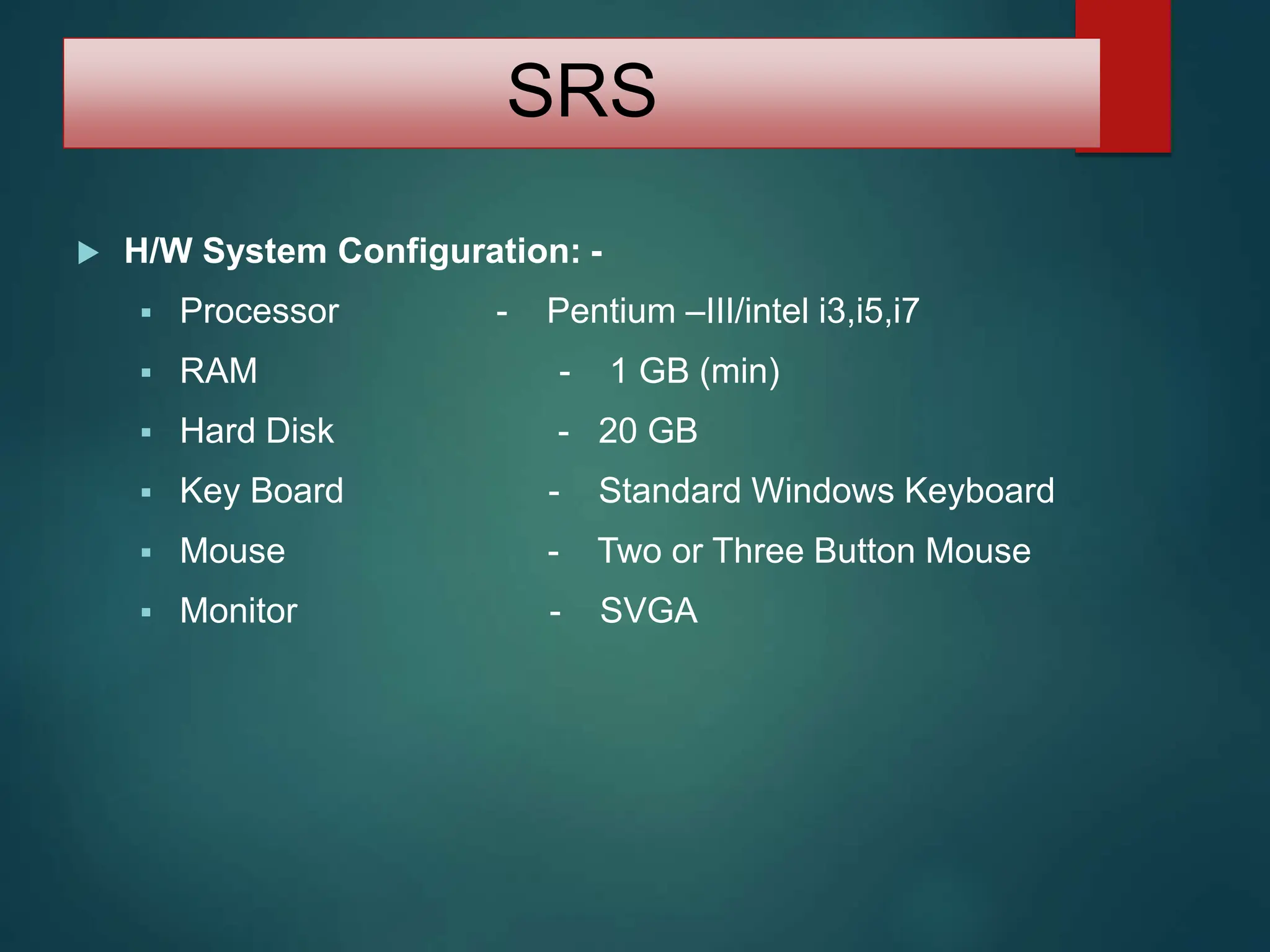The height and width of the screenshot is (952, 1270).
Task: Click the square bullet beside RAM
Action: point(146,373)
